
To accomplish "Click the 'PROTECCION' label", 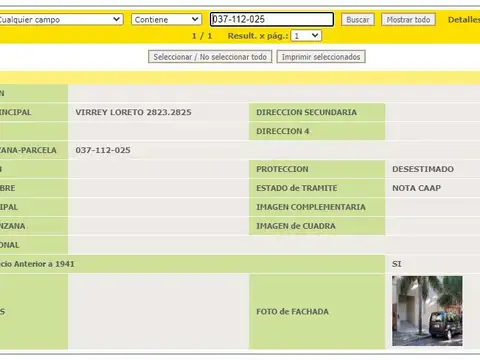I will pyautogui.click(x=282, y=169).
